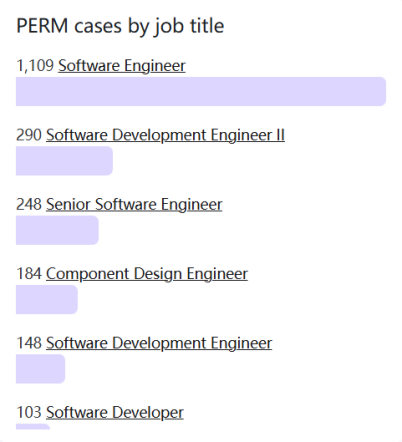Click the word PERM in the heading

click(42, 26)
